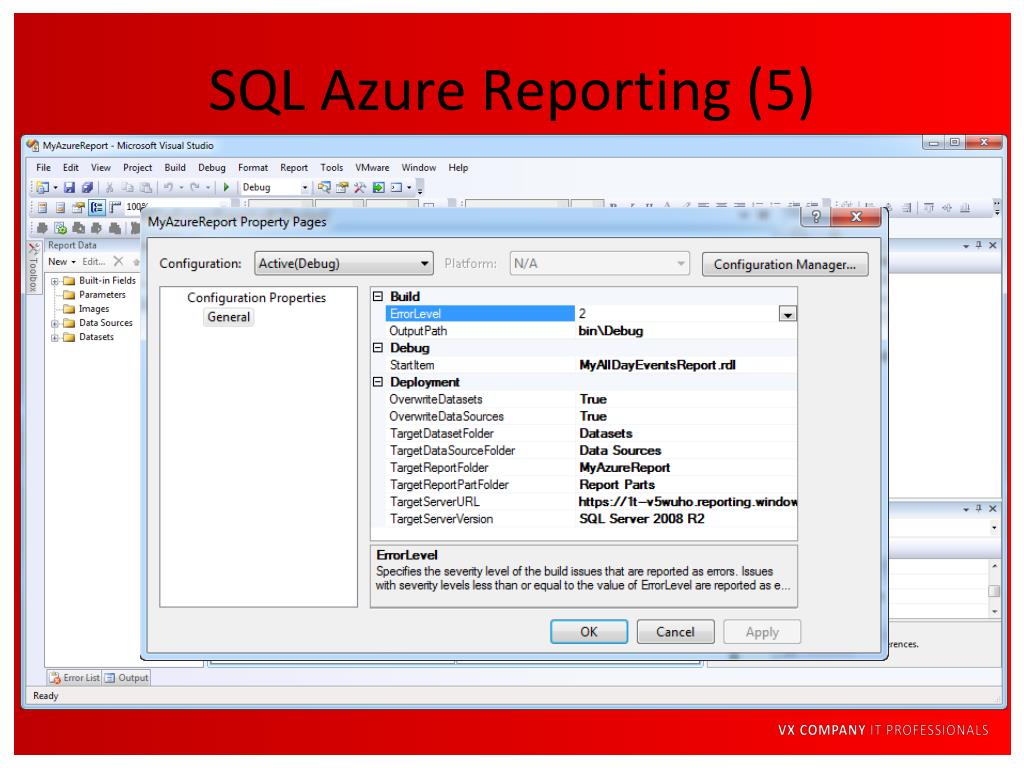
Task: Click the Parameters folder icon
Action: point(69,295)
